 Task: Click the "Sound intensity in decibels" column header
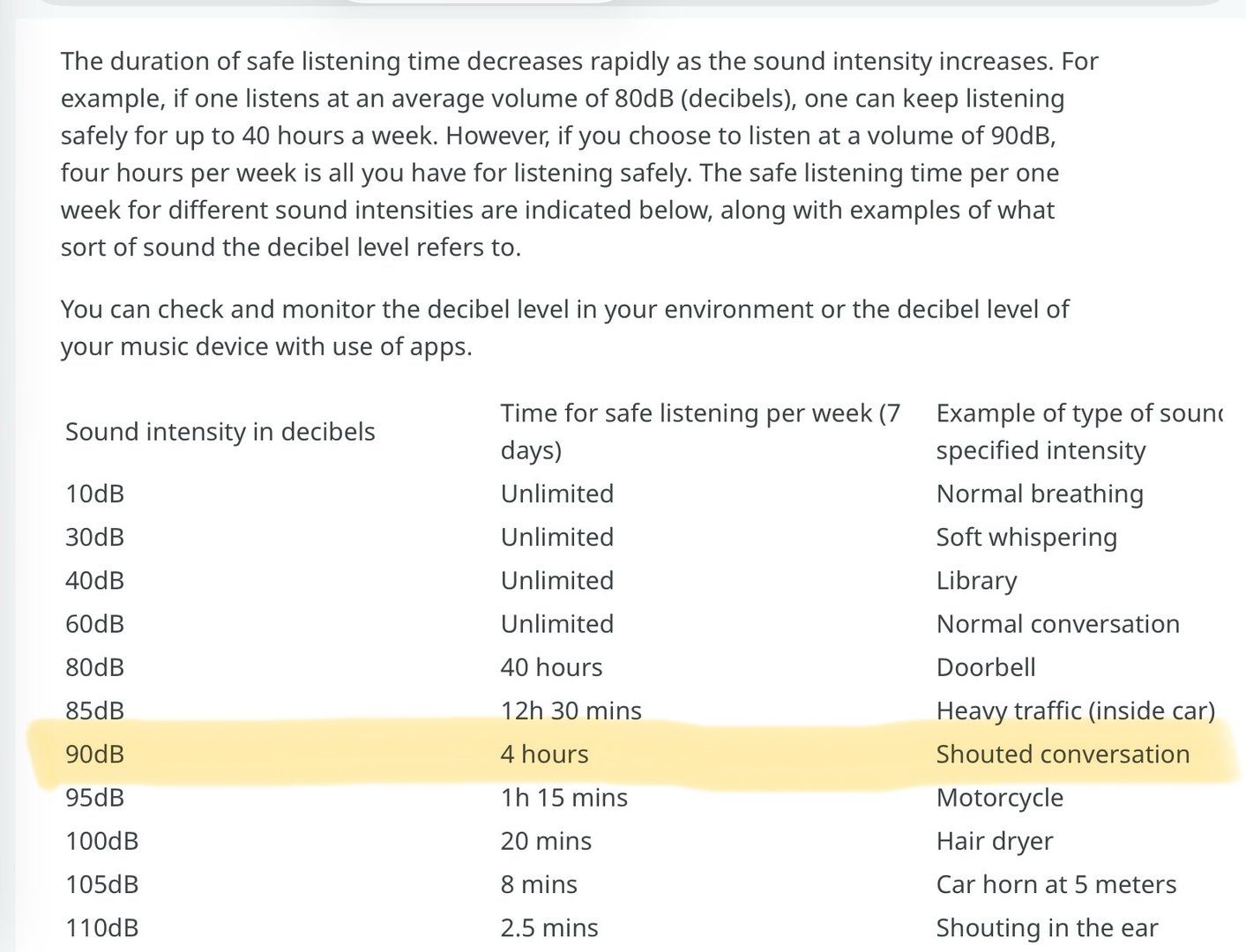220,432
